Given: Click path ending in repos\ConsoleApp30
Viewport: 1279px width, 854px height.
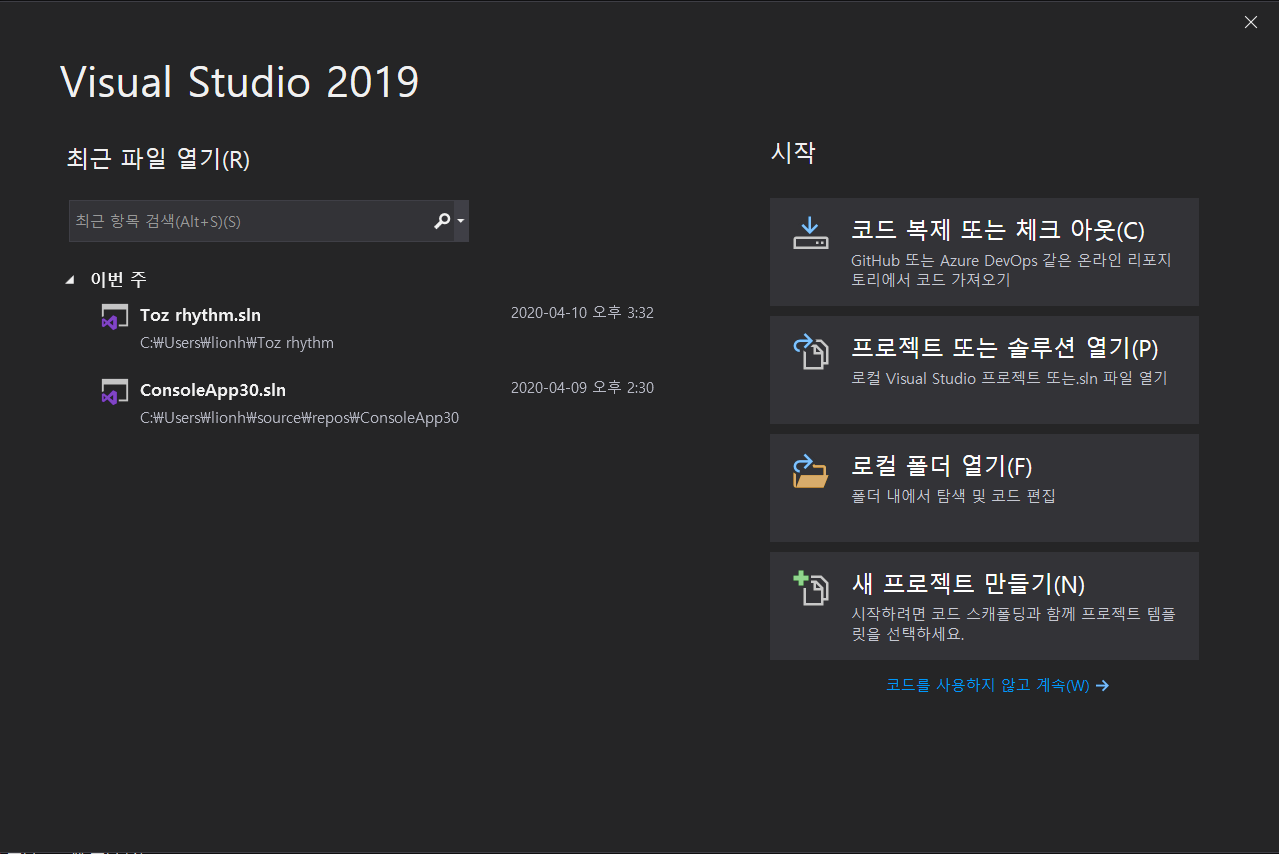Looking at the screenshot, I should [x=299, y=418].
